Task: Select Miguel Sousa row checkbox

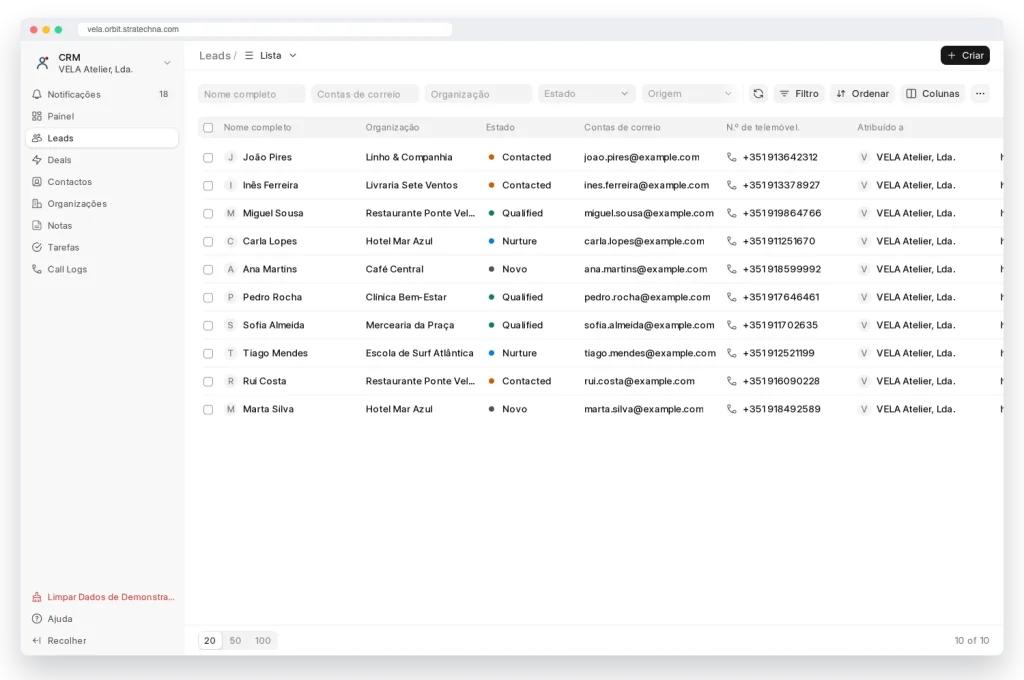Action: pyautogui.click(x=208, y=214)
